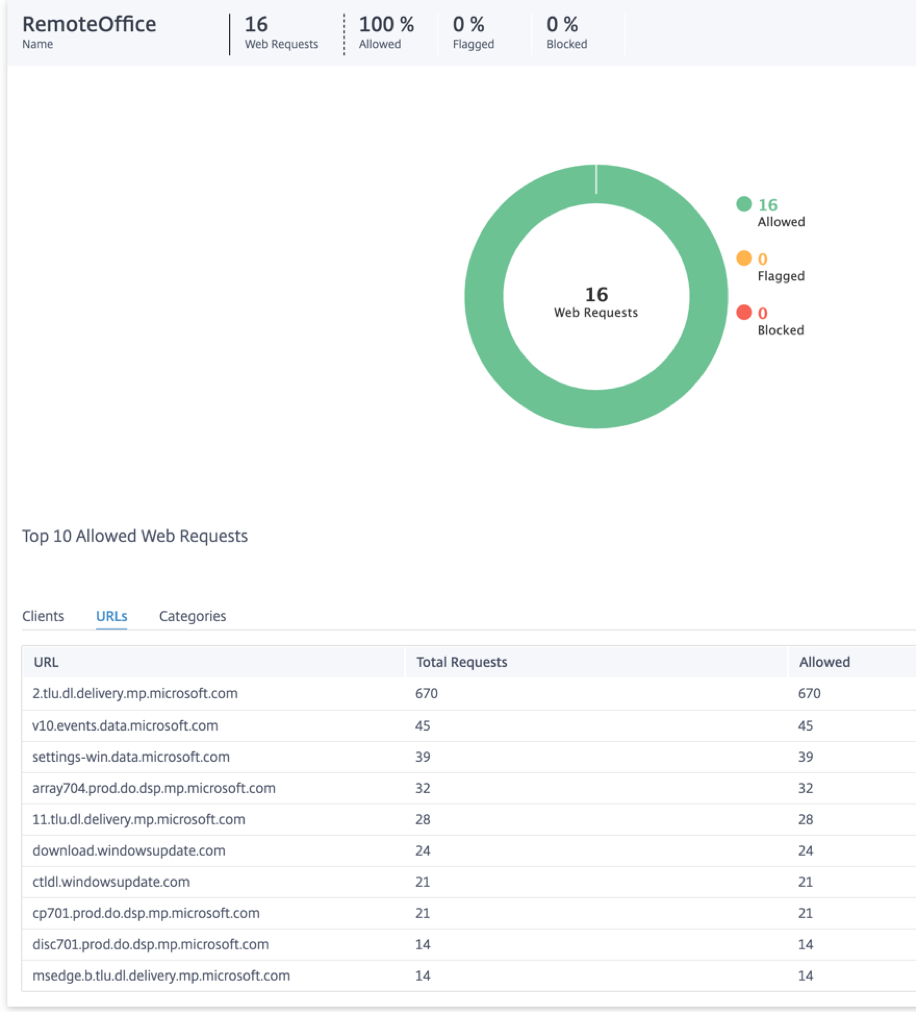The height and width of the screenshot is (1012, 916).
Task: Click disc701.prod.do.dsp.mp.microsoft.com URL
Action: [150, 944]
